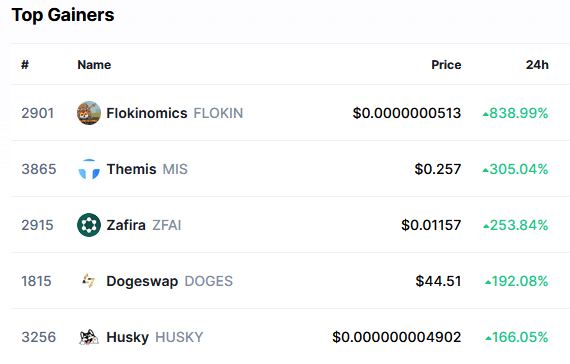Click the Husky dog logo icon
Viewport: 570px width, 364px height.
pos(89,337)
